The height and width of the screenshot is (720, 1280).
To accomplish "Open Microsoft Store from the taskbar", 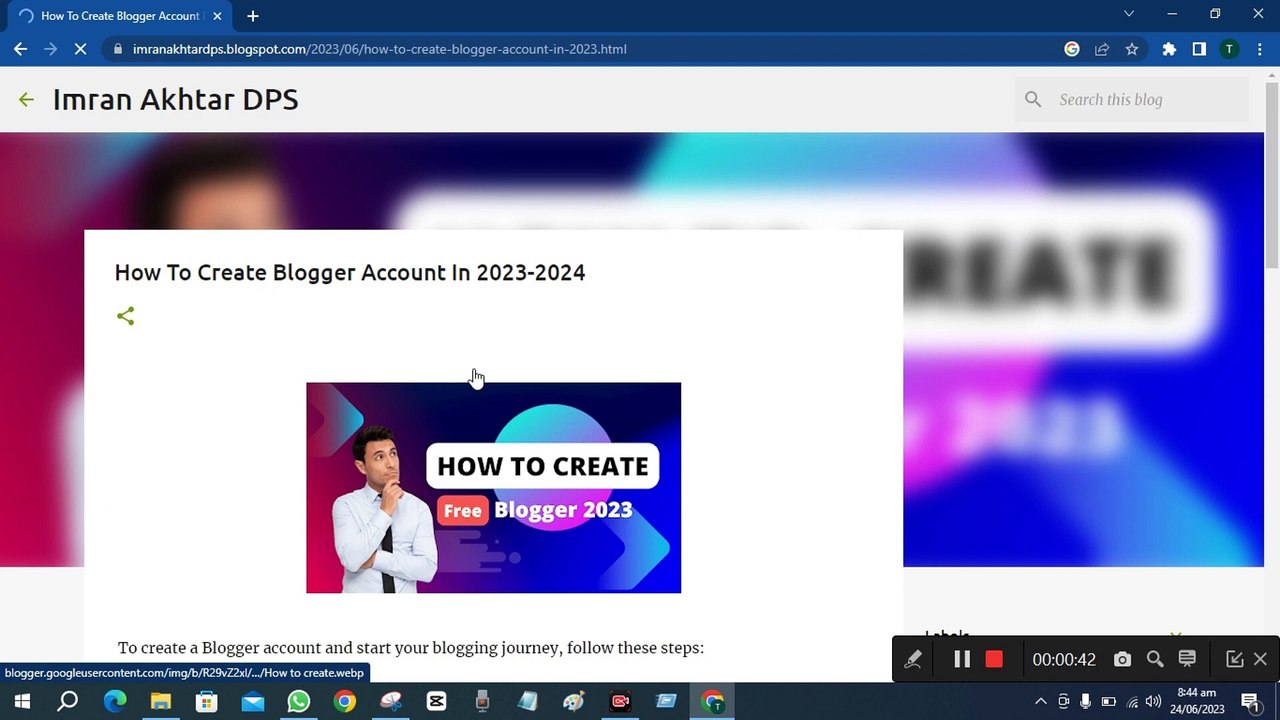I will point(207,701).
